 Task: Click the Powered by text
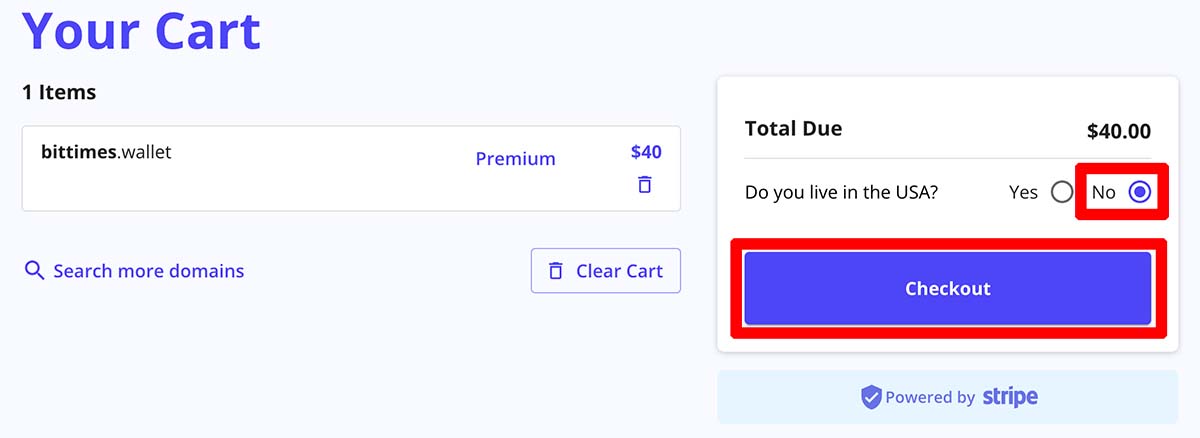point(930,397)
